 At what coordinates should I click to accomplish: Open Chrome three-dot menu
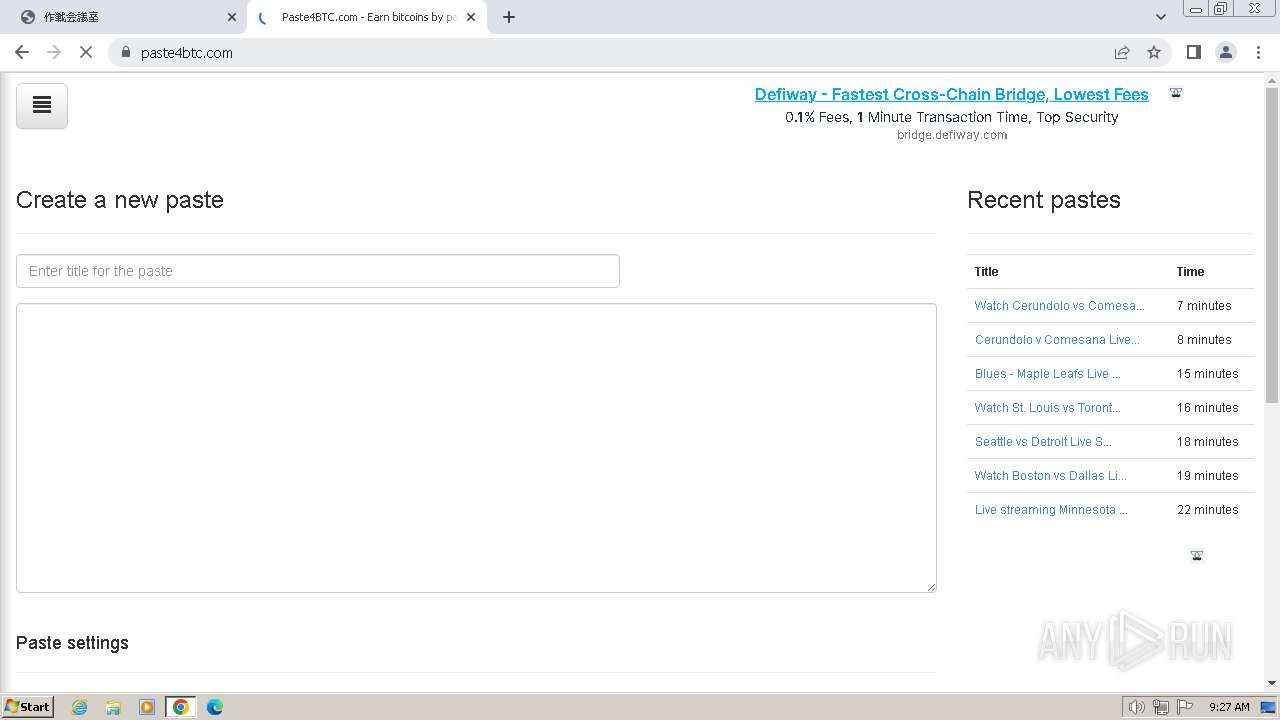click(x=1259, y=52)
